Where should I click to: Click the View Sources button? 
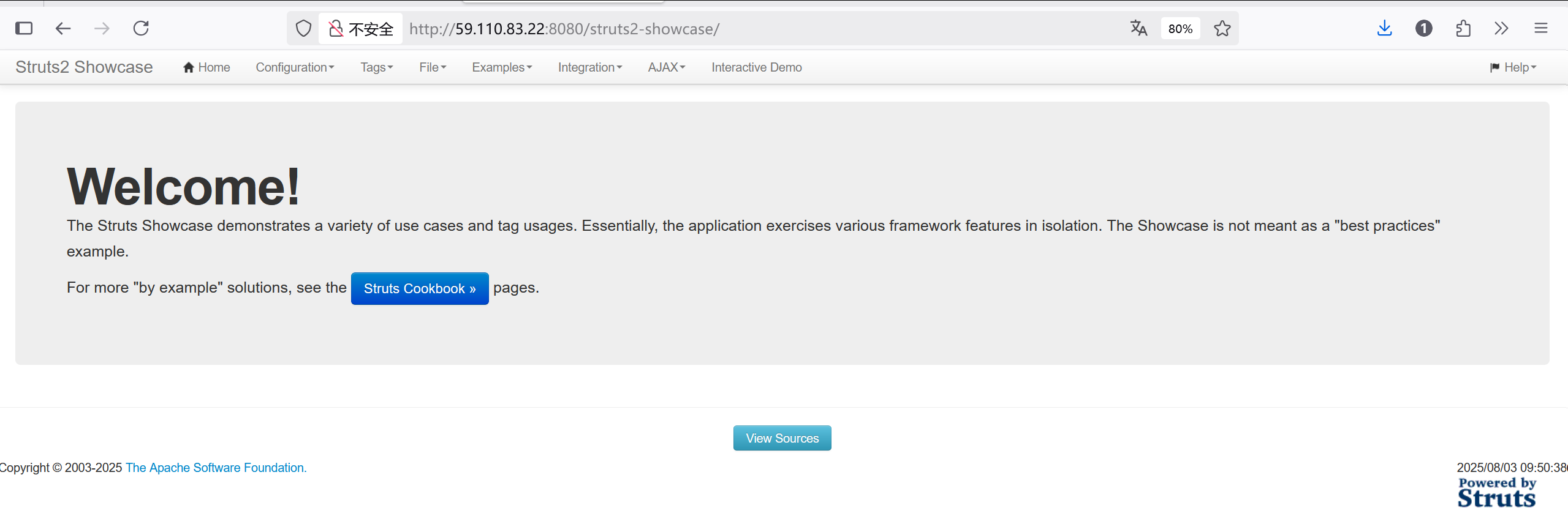[x=782, y=438]
